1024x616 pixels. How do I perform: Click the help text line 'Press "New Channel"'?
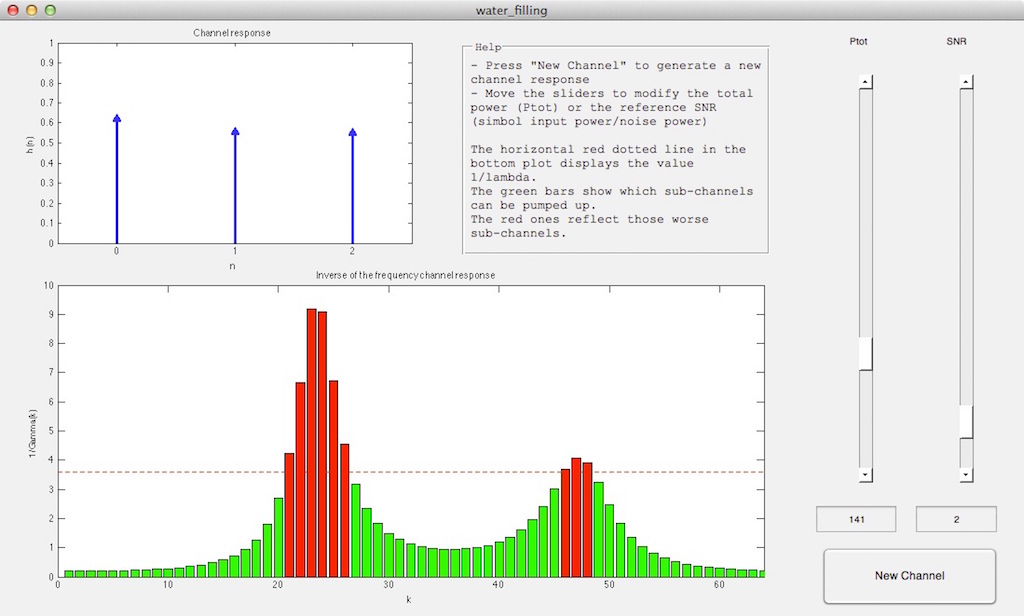[547, 65]
